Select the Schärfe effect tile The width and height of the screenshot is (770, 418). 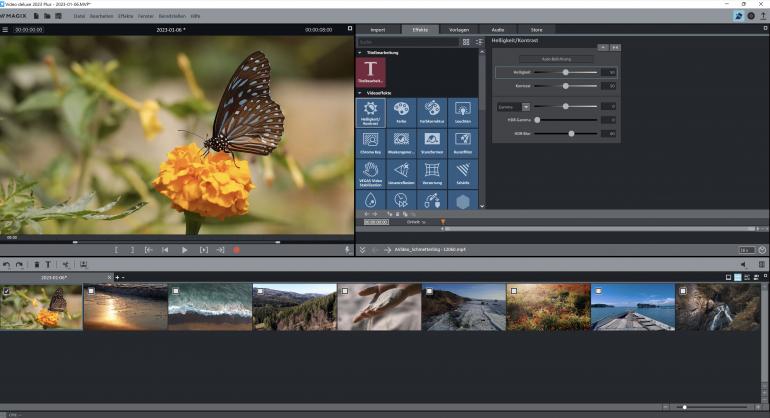click(x=462, y=173)
